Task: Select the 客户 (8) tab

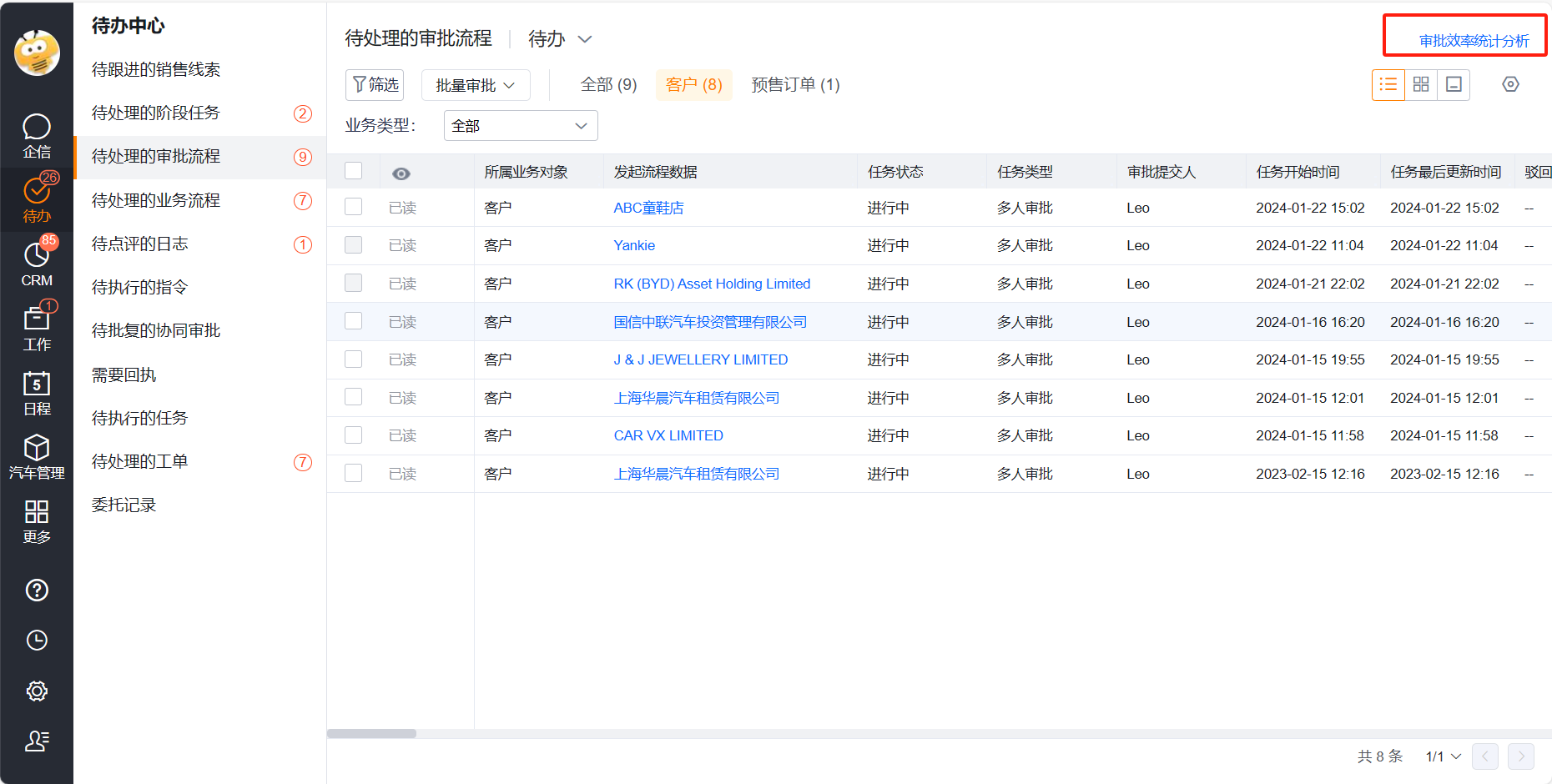Action: [x=694, y=85]
